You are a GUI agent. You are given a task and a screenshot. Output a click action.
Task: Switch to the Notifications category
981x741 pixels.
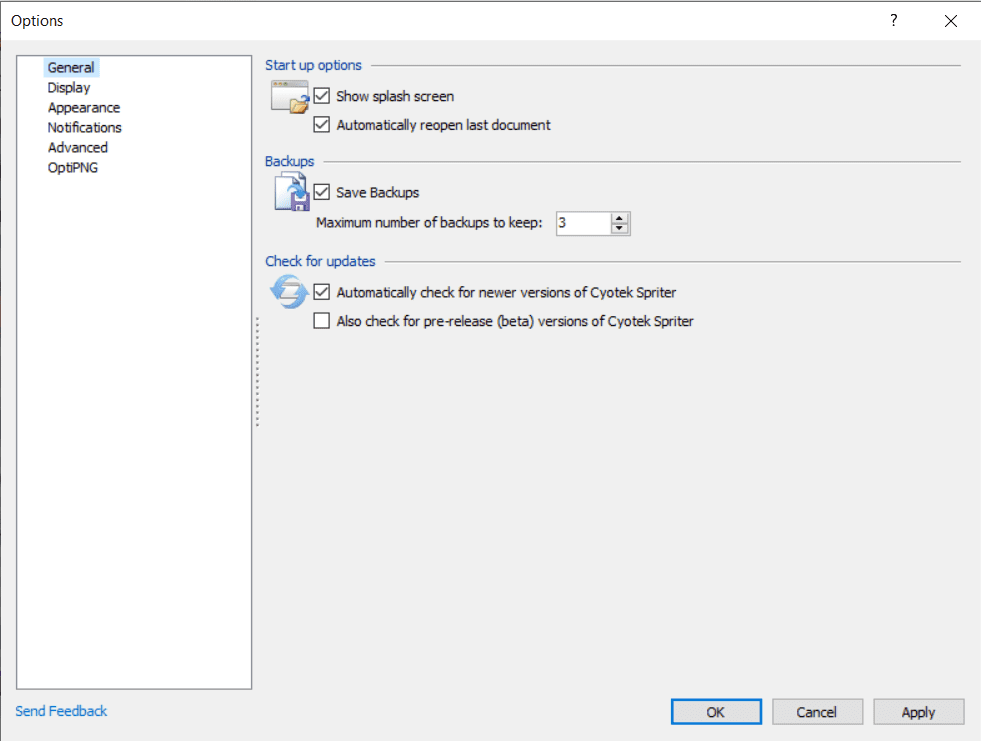(x=85, y=128)
